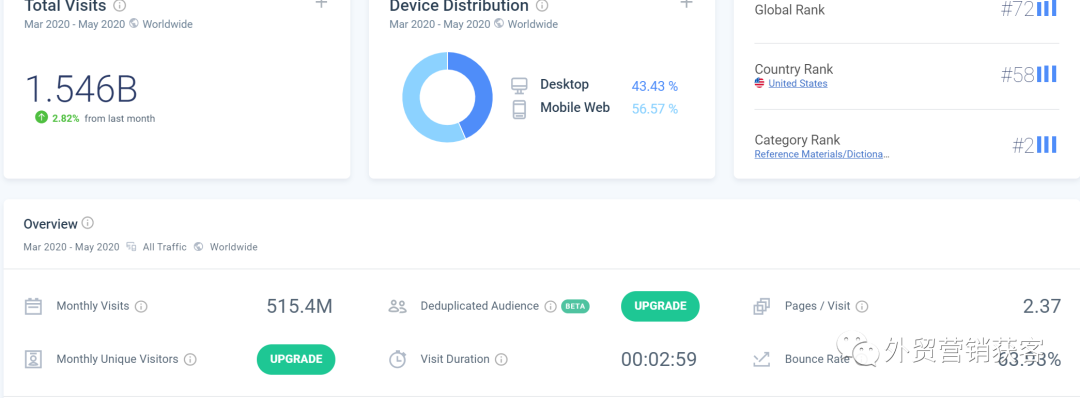1080x398 pixels.
Task: Open the info tooltip beside Overview heading
Action: (87, 223)
